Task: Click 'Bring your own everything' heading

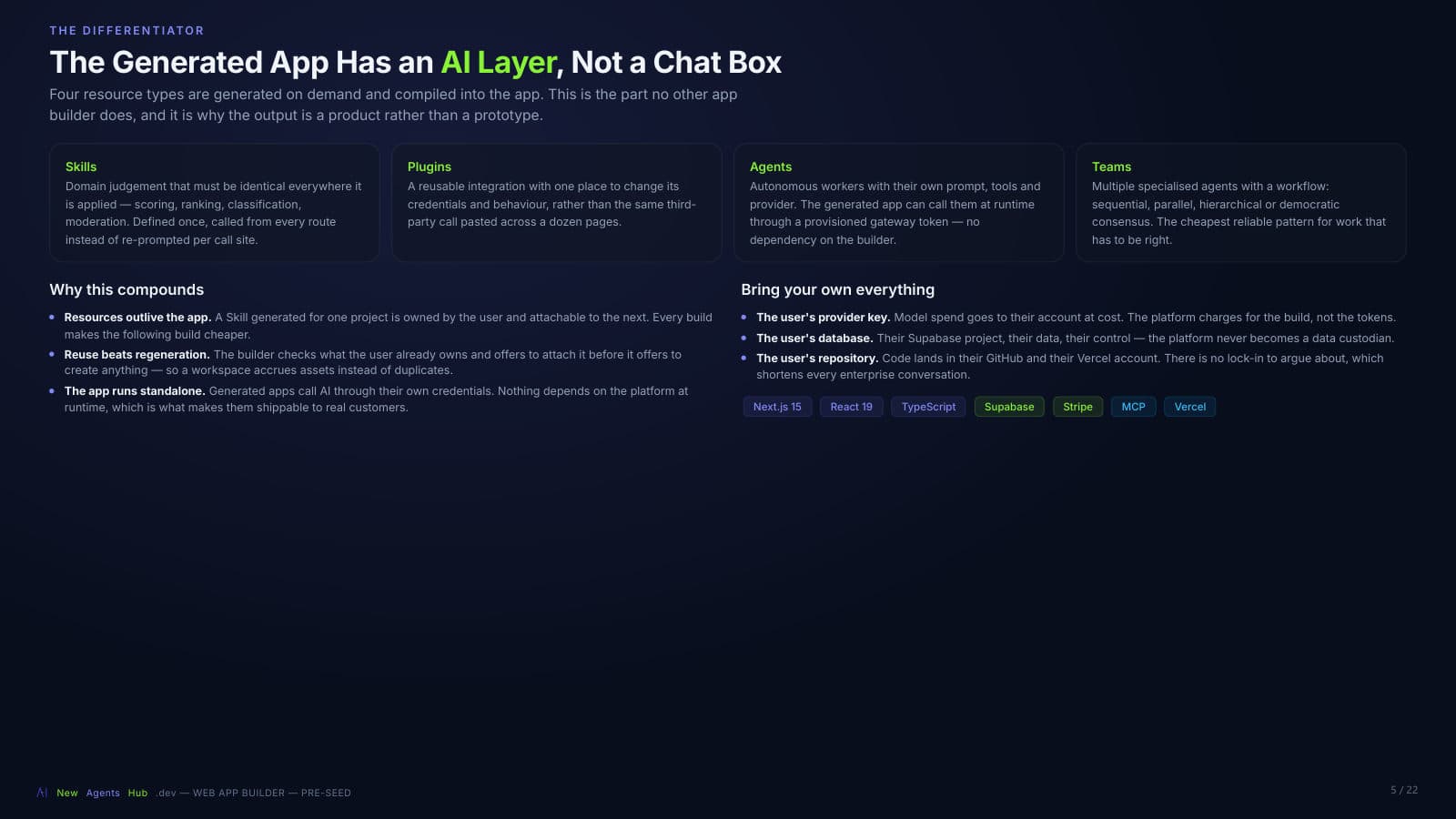Action: [x=837, y=289]
